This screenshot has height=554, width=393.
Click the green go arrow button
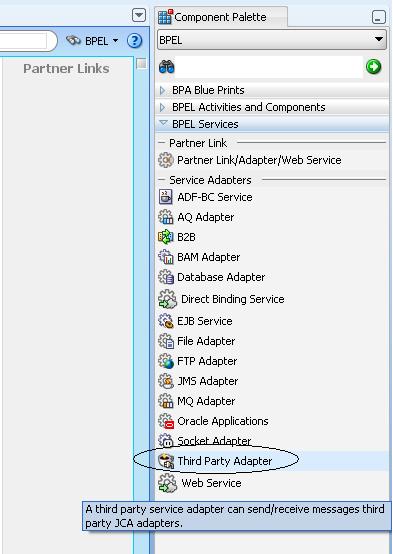pyautogui.click(x=374, y=66)
